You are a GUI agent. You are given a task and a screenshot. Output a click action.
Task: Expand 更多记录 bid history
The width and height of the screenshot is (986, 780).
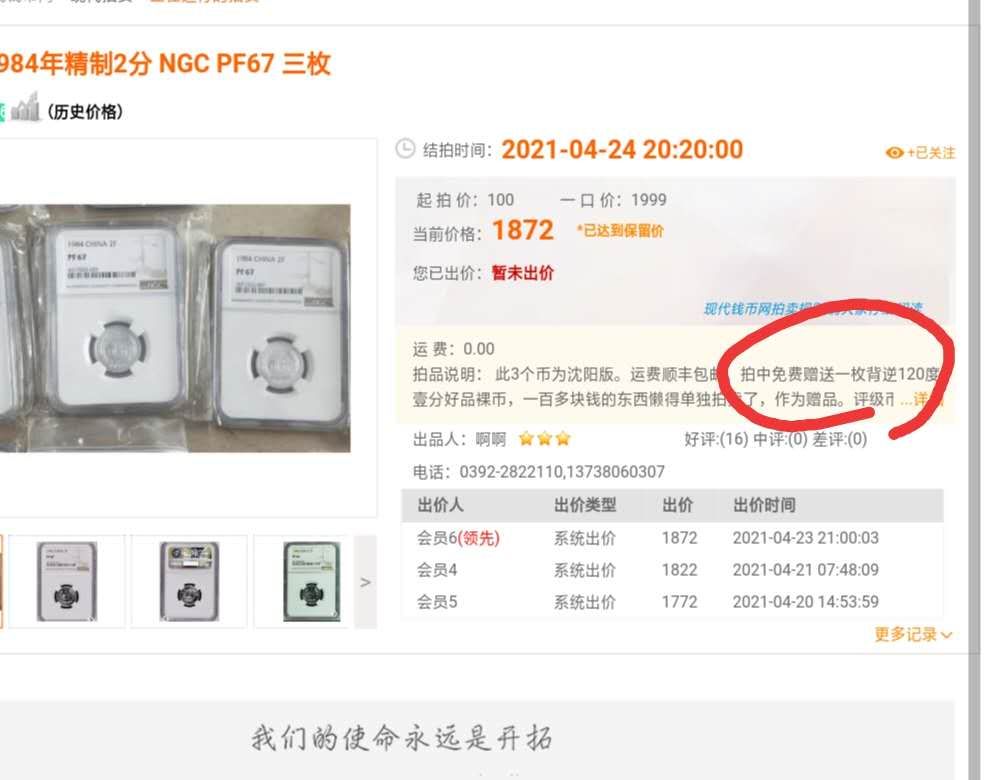click(913, 635)
